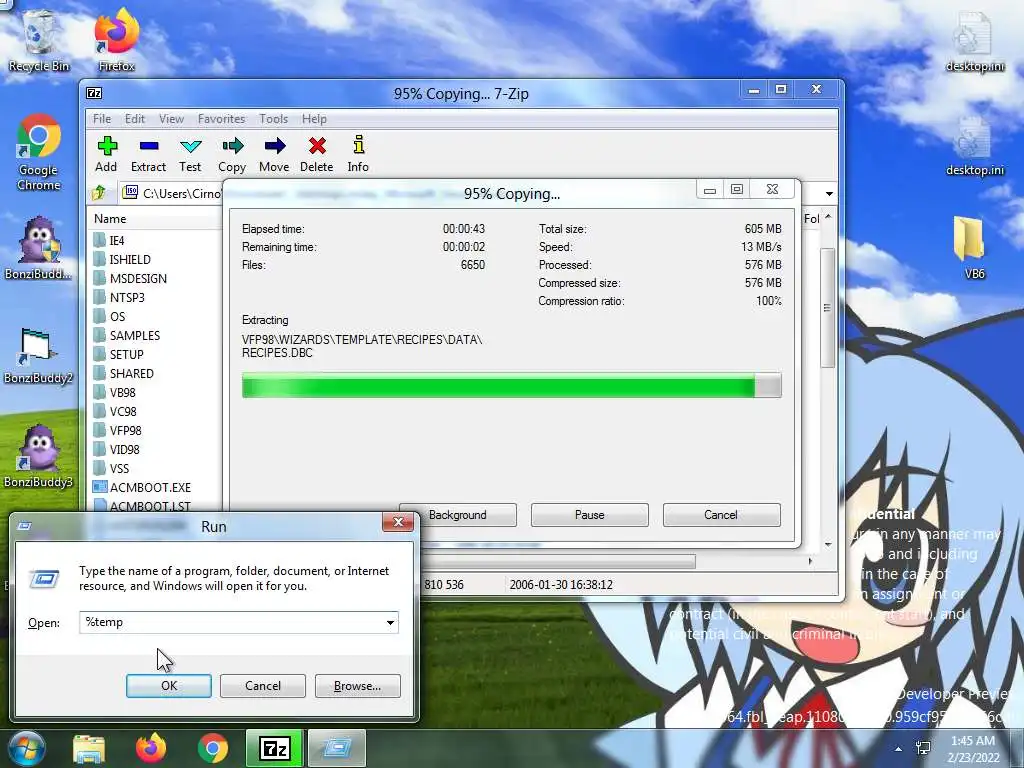
Task: Open Chrome from the taskbar
Action: 213,749
